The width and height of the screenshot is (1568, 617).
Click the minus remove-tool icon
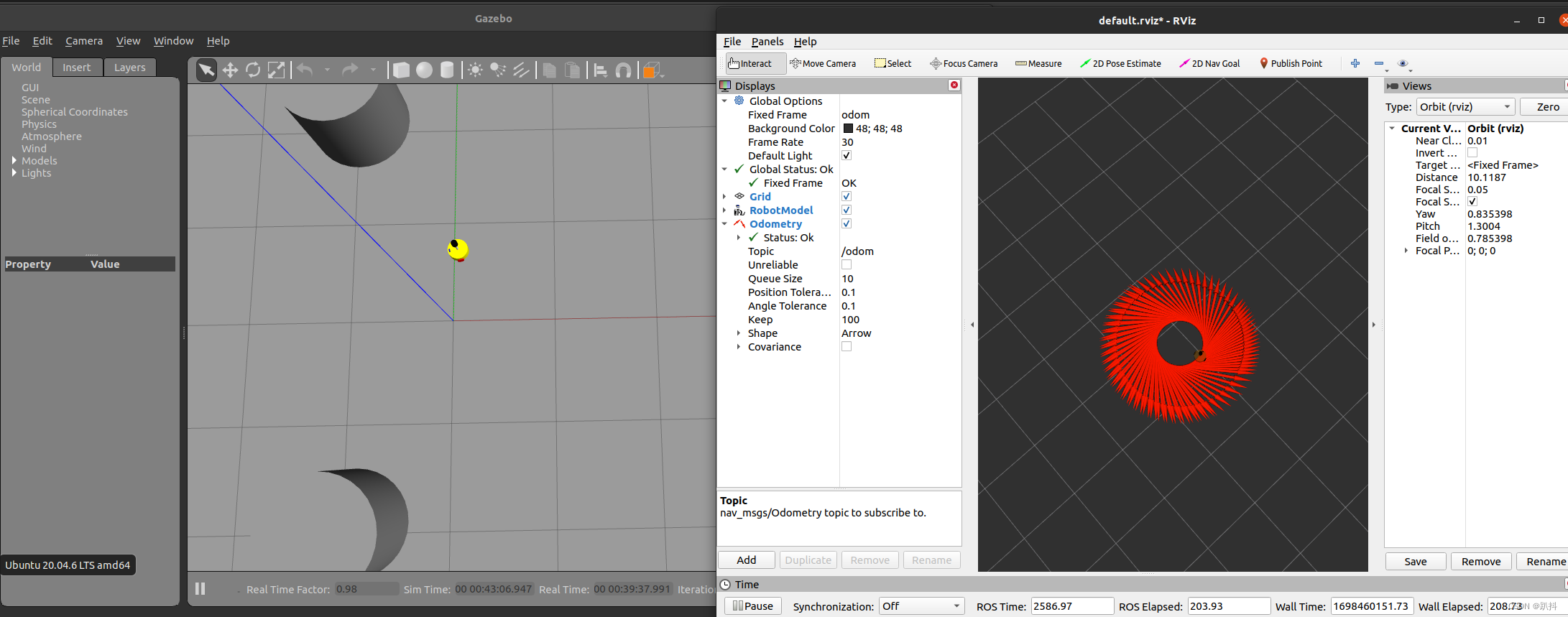coord(1379,63)
